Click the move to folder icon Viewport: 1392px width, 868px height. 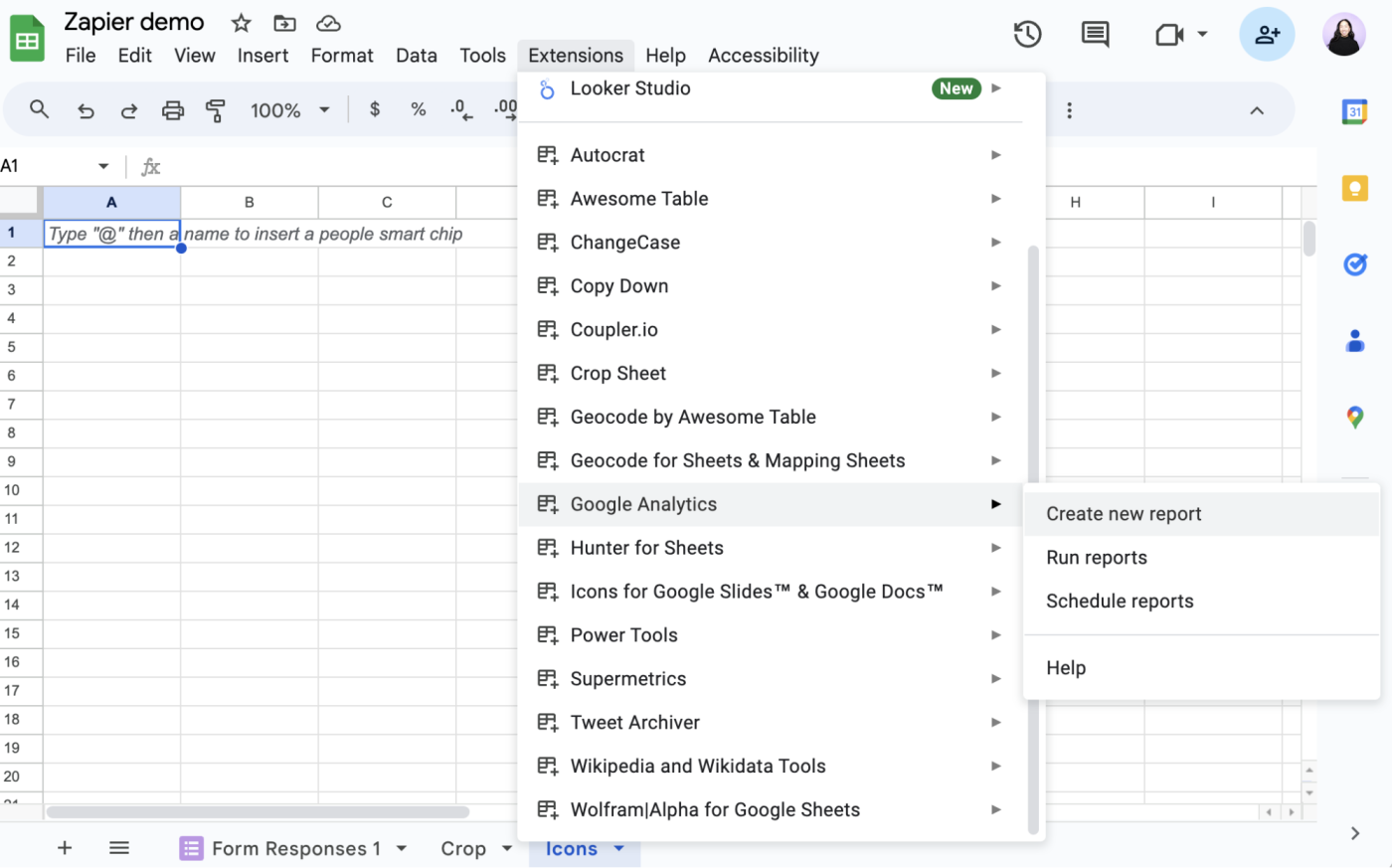click(284, 23)
